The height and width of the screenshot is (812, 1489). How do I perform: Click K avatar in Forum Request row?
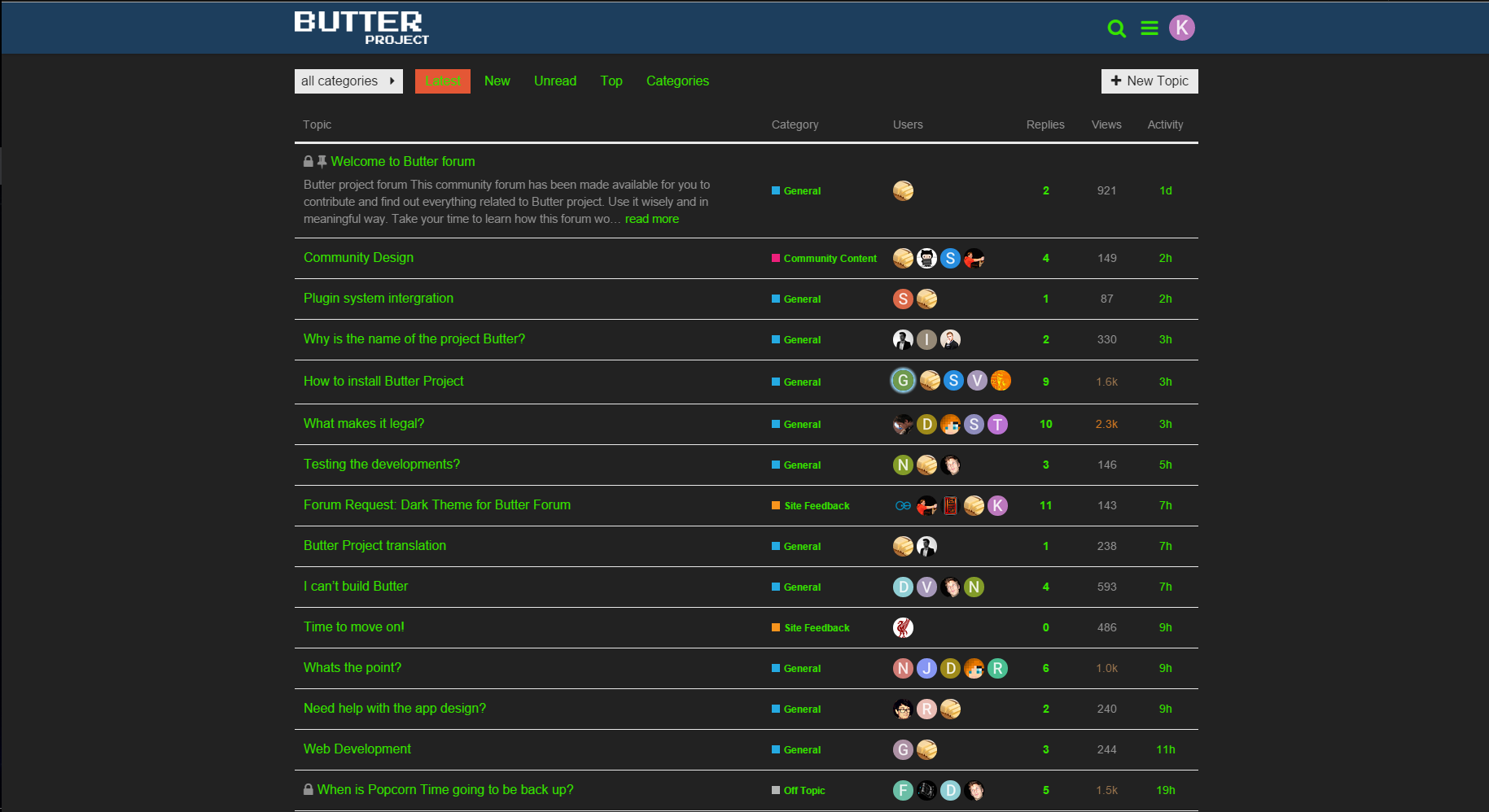coord(997,505)
